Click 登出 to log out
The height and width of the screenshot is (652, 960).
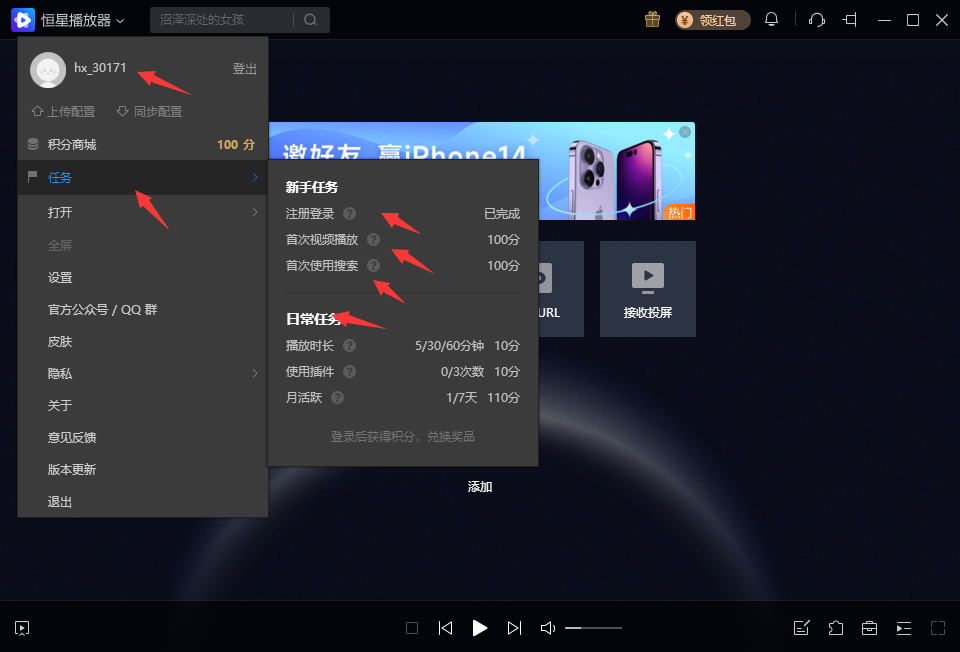[x=244, y=69]
